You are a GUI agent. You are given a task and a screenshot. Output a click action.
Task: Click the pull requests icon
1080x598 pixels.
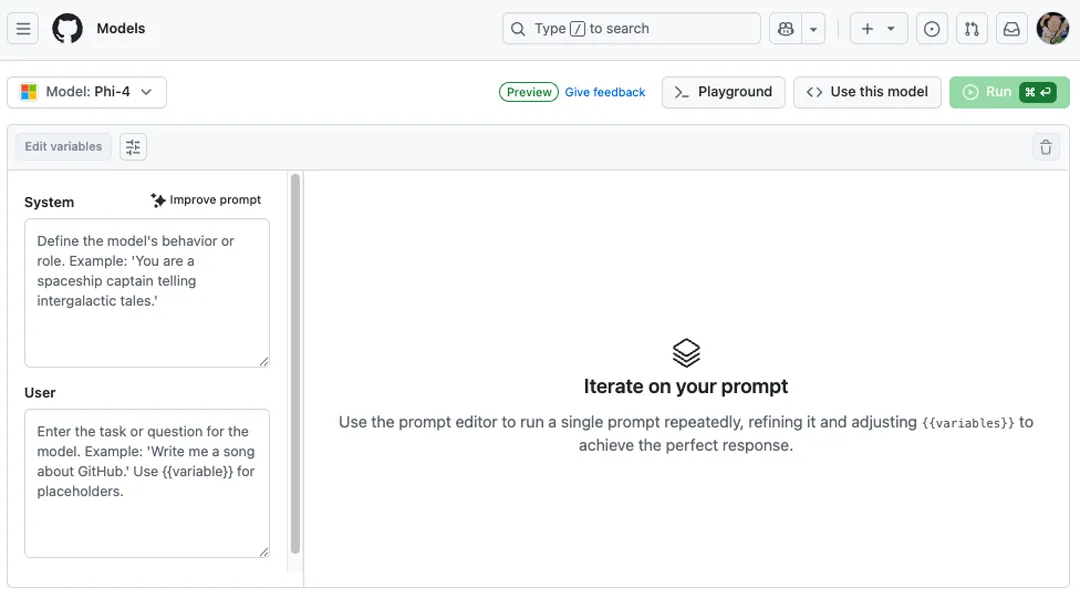[x=971, y=28]
